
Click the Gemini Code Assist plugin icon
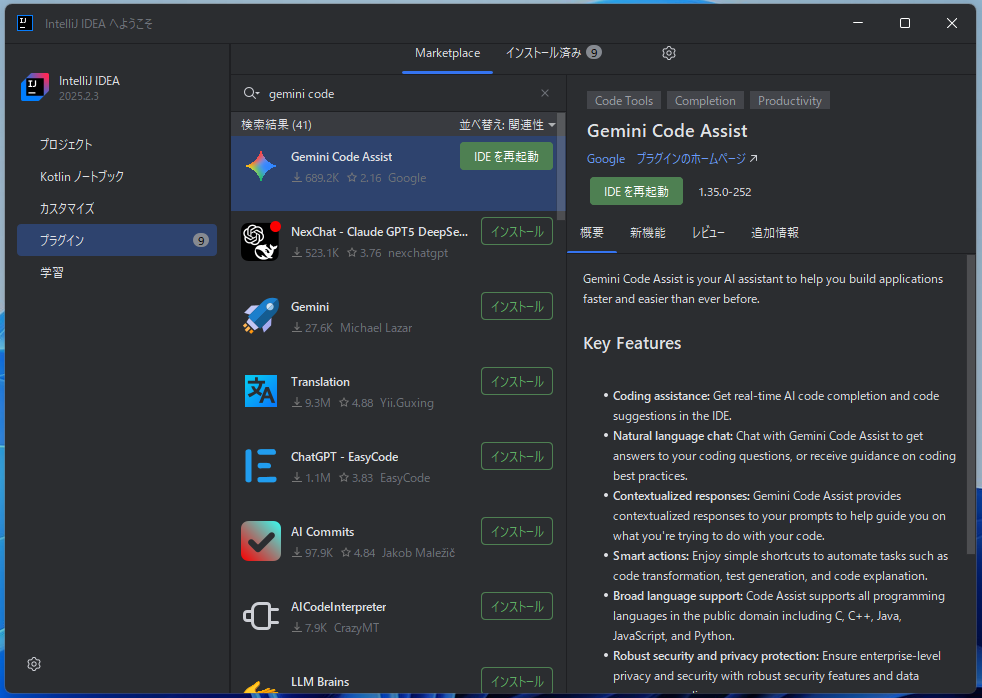coord(260,166)
